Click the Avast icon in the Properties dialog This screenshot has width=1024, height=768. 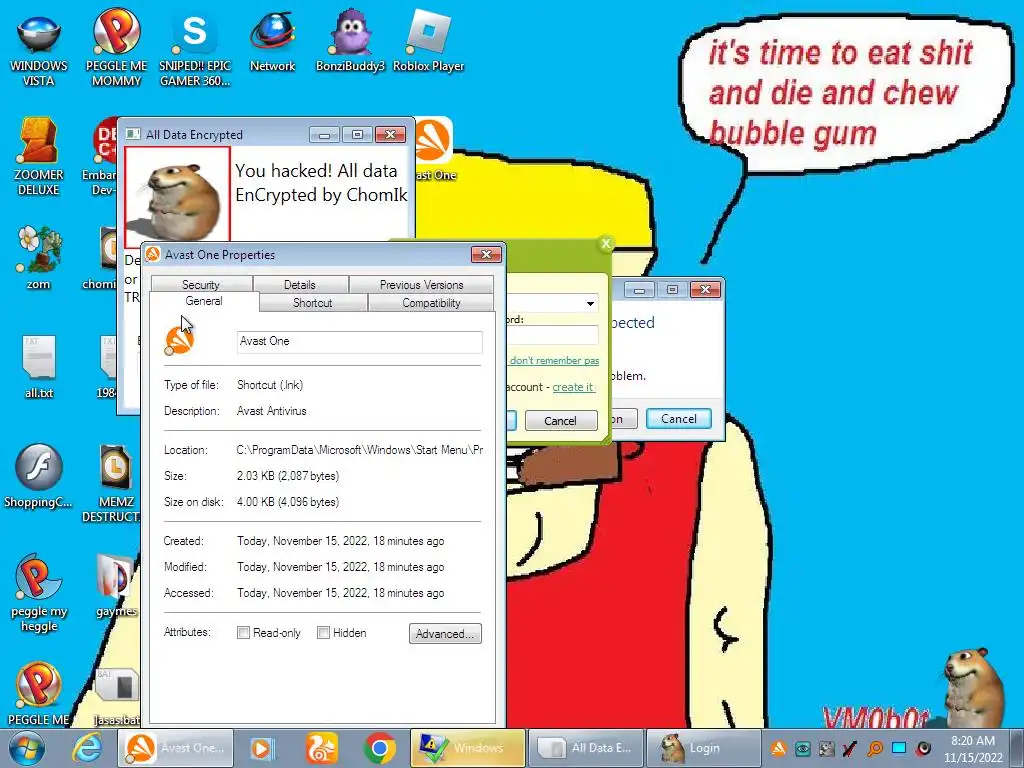pyautogui.click(x=180, y=340)
